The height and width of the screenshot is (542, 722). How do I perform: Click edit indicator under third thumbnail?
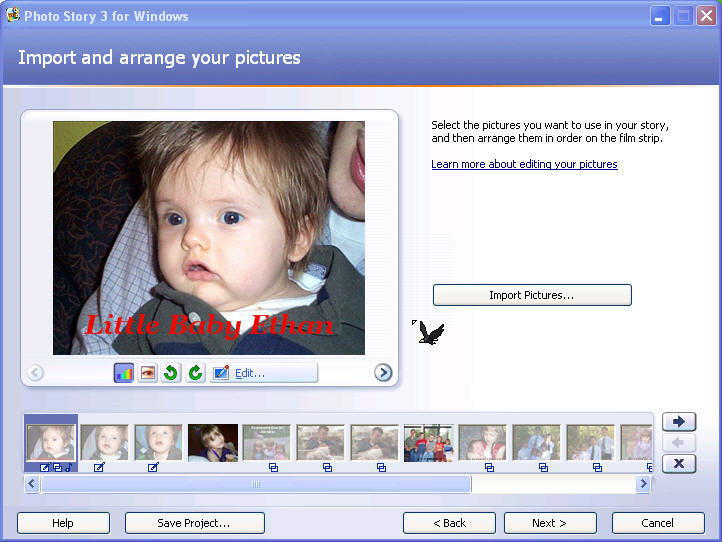click(153, 467)
